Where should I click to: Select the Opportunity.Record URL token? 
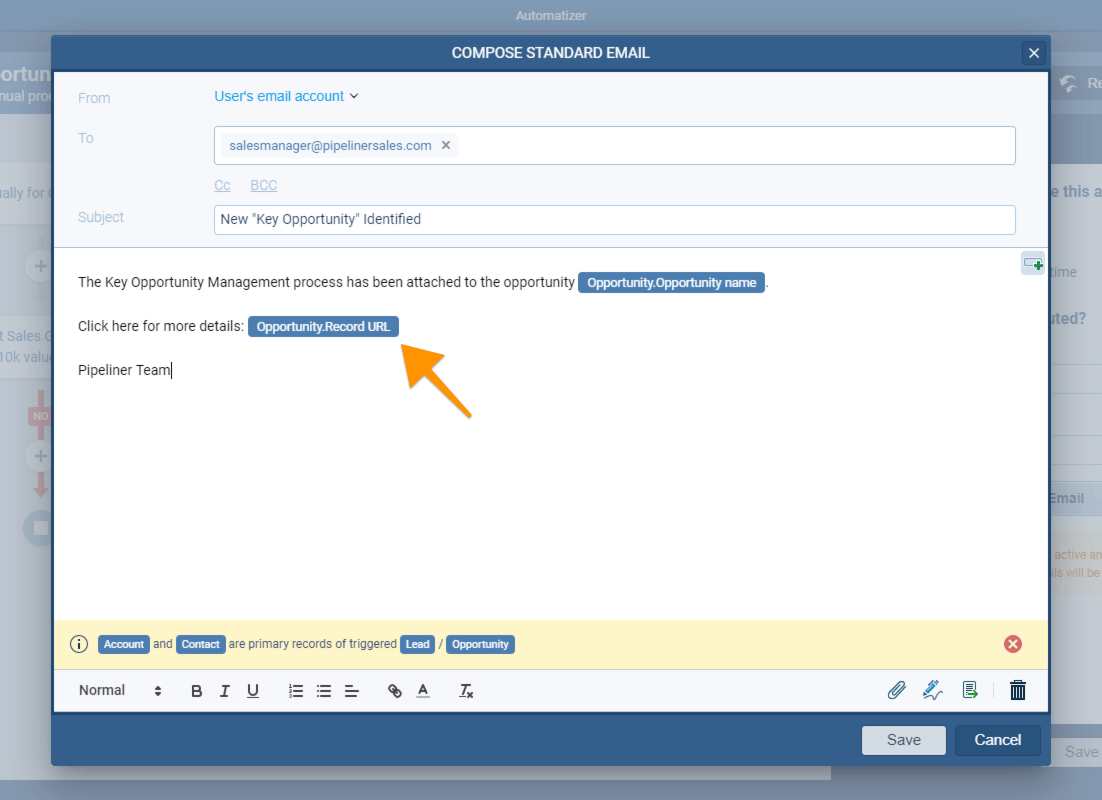[x=323, y=326]
